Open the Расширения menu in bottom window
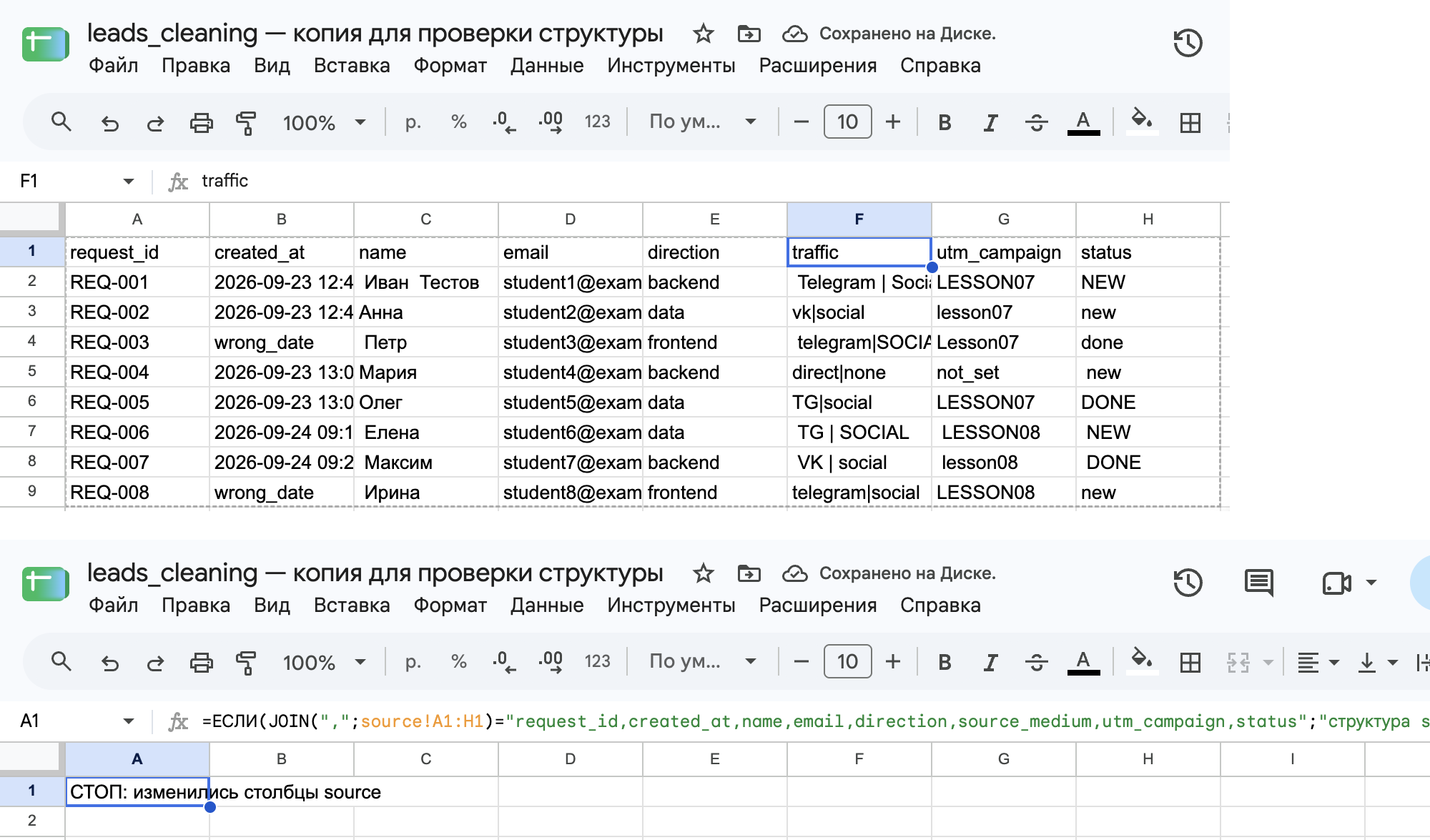Image resolution: width=1430 pixels, height=840 pixels. click(x=817, y=606)
